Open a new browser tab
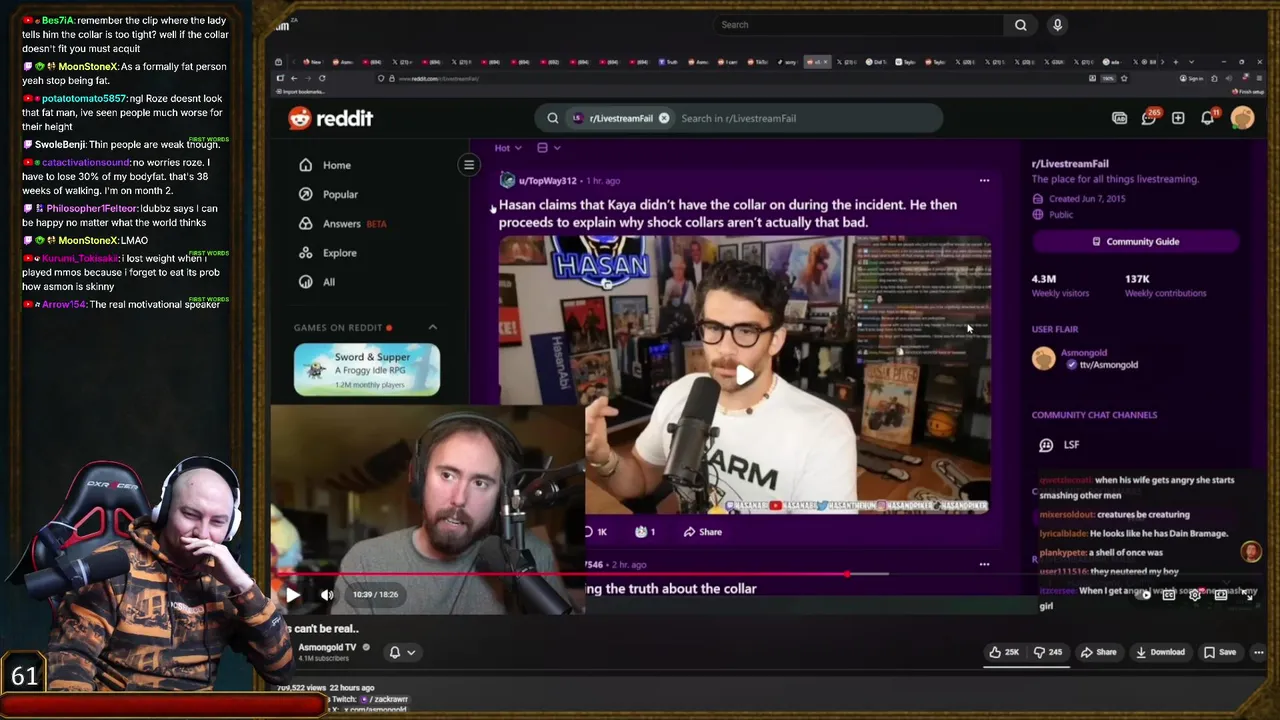The image size is (1280, 720). (x=1174, y=62)
